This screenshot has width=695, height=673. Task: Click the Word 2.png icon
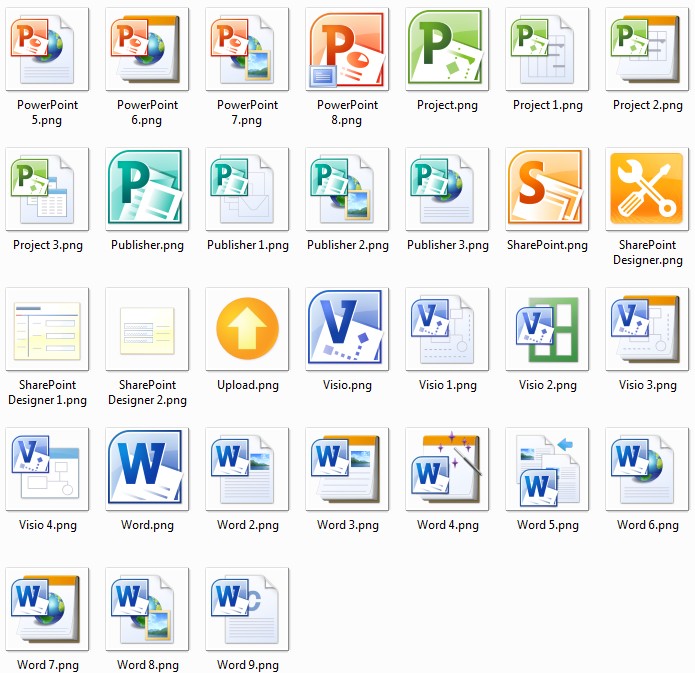click(x=247, y=469)
